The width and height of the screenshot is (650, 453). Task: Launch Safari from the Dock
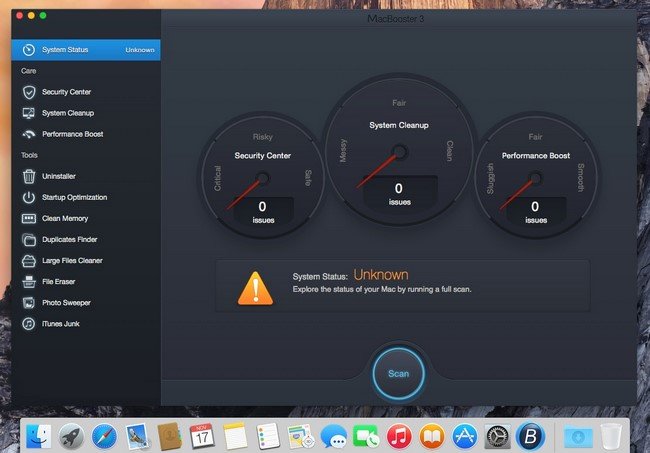click(x=104, y=436)
